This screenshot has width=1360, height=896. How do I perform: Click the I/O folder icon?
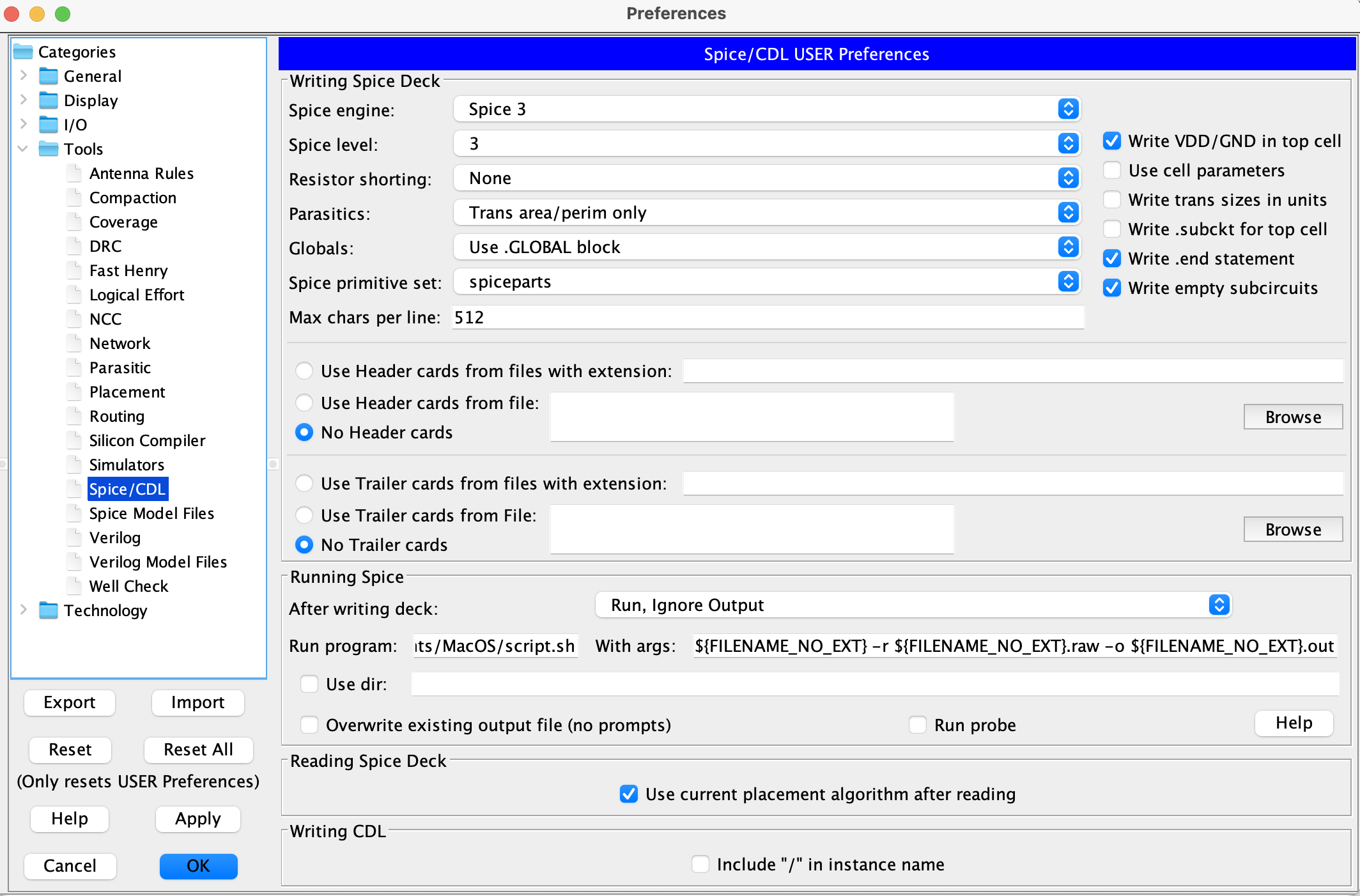(49, 125)
